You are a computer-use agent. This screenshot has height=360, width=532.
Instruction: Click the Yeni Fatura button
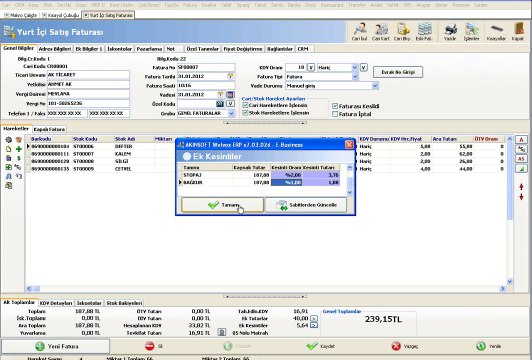(x=56, y=346)
